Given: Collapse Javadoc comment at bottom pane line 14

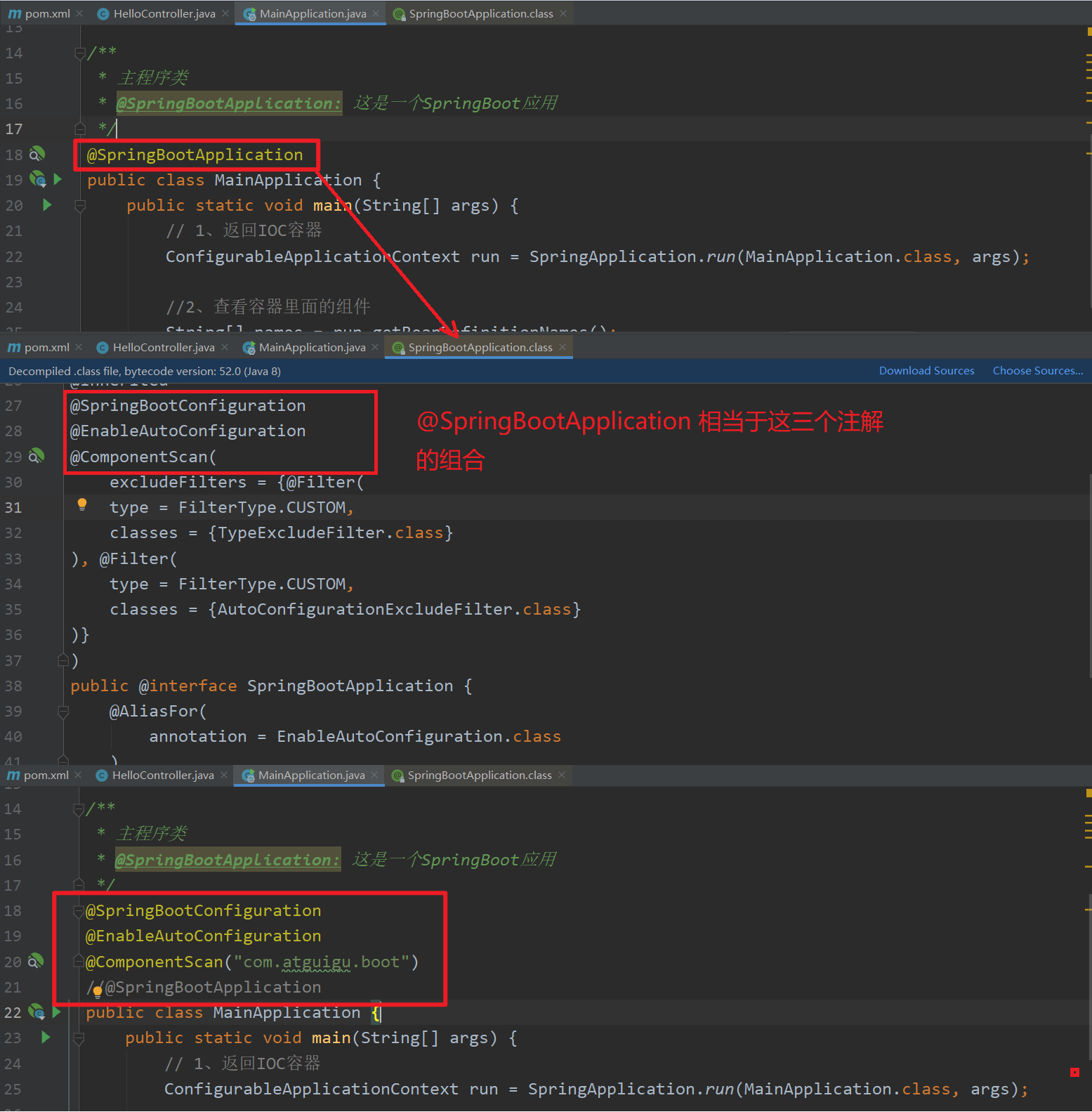Looking at the screenshot, I should (79, 809).
